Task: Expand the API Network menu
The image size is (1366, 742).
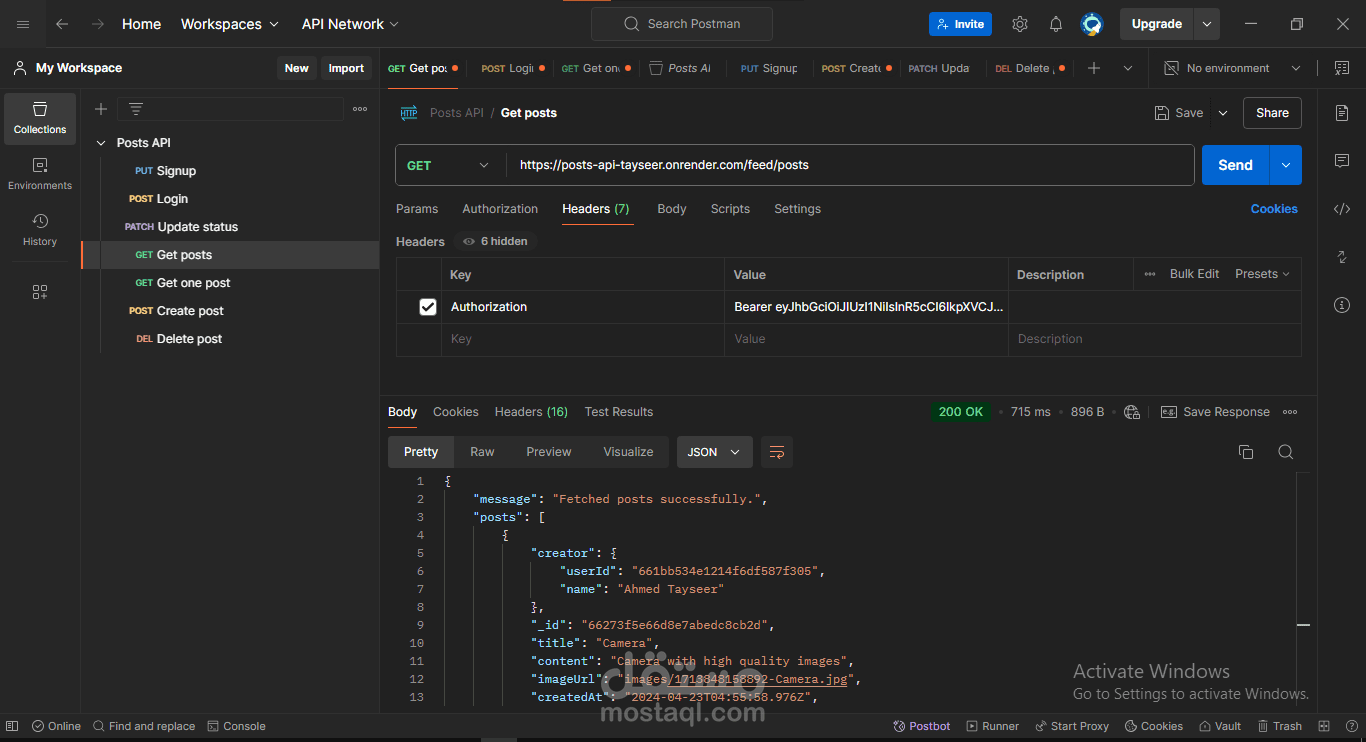Action: 351,24
